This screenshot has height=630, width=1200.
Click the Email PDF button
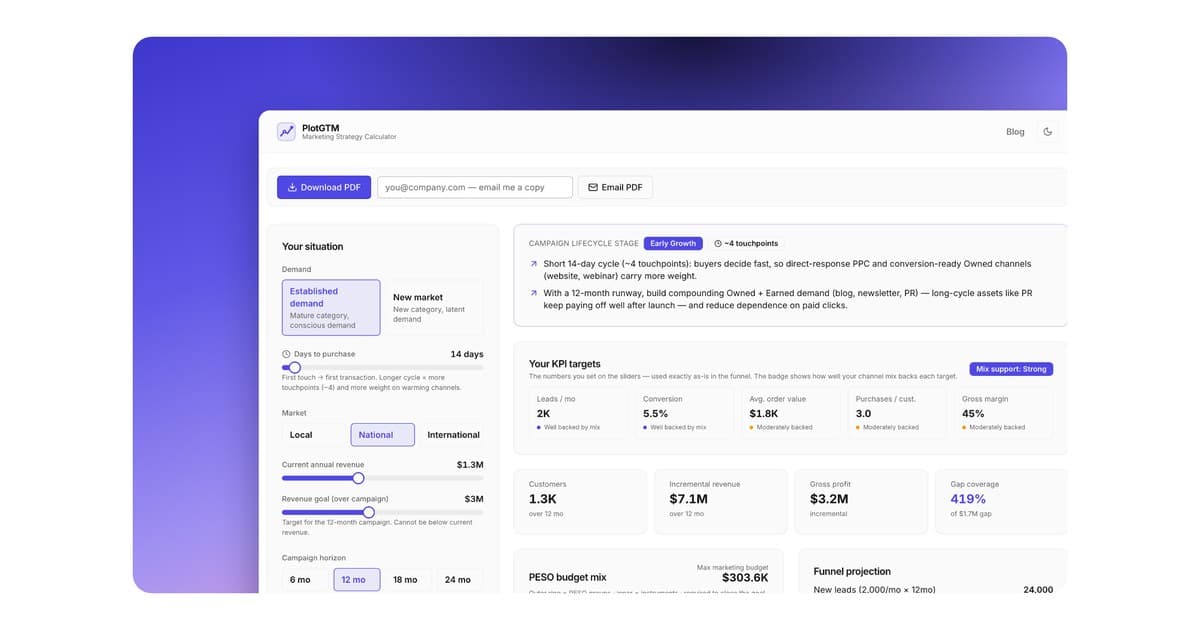[615, 187]
